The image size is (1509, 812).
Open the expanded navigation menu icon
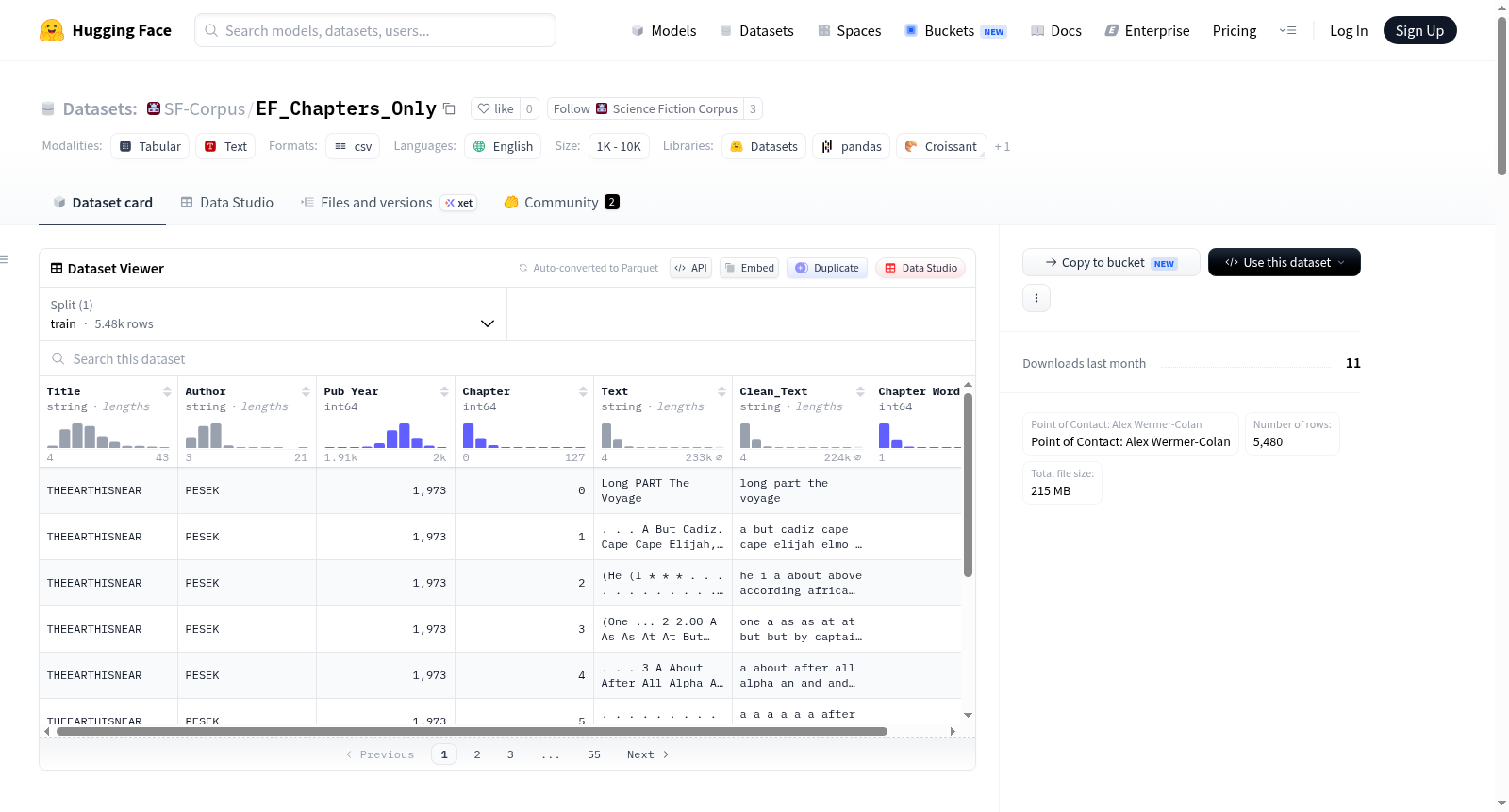(x=1287, y=31)
